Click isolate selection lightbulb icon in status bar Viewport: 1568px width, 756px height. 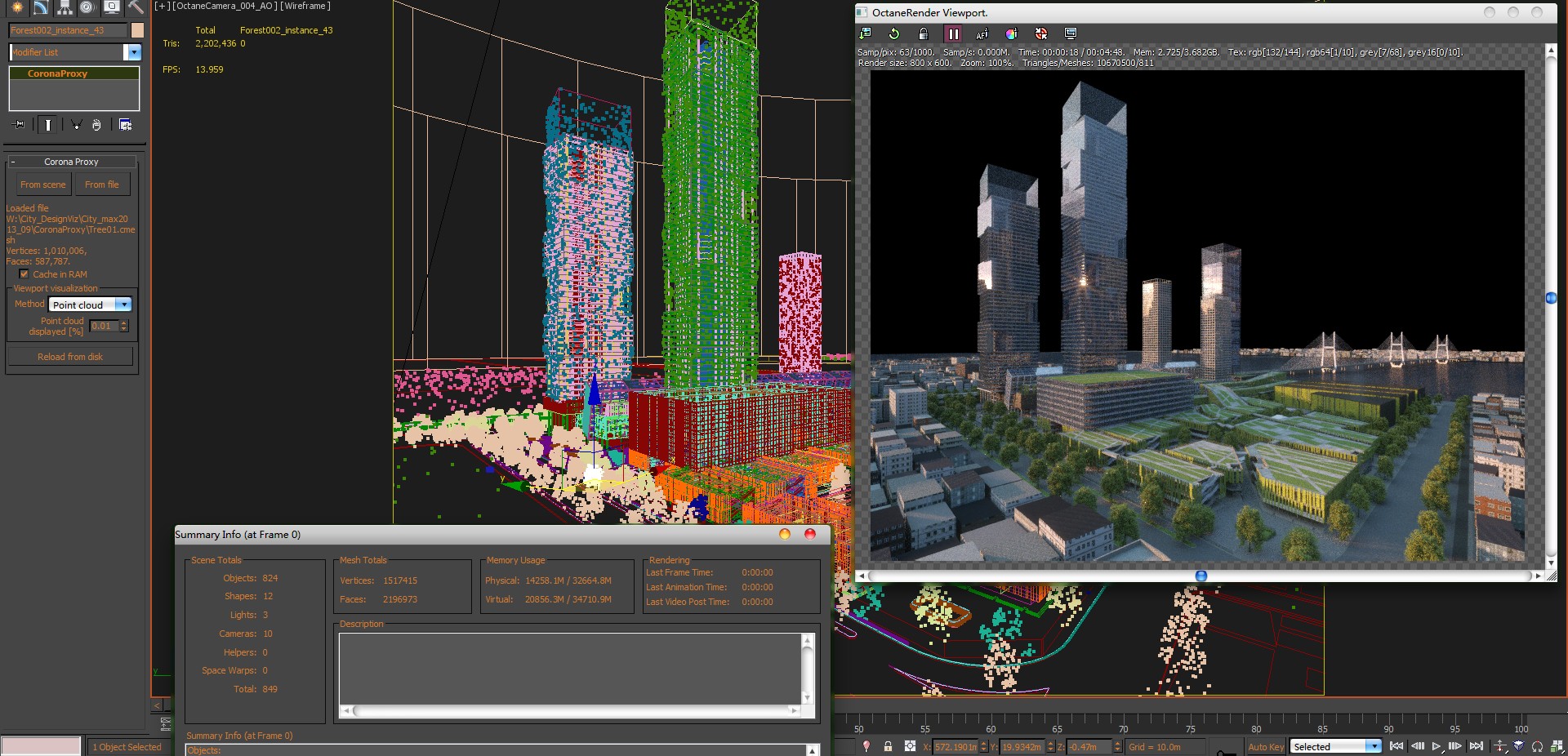(866, 746)
